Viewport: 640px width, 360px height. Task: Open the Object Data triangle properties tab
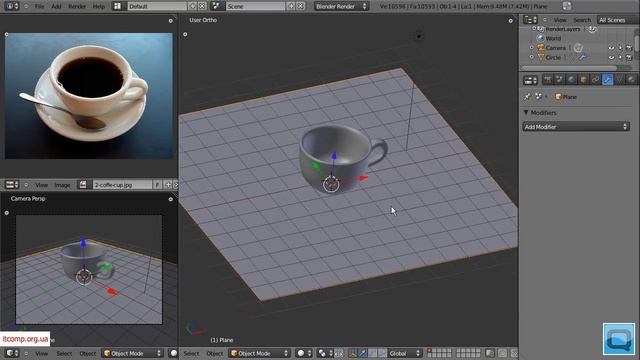click(620, 80)
